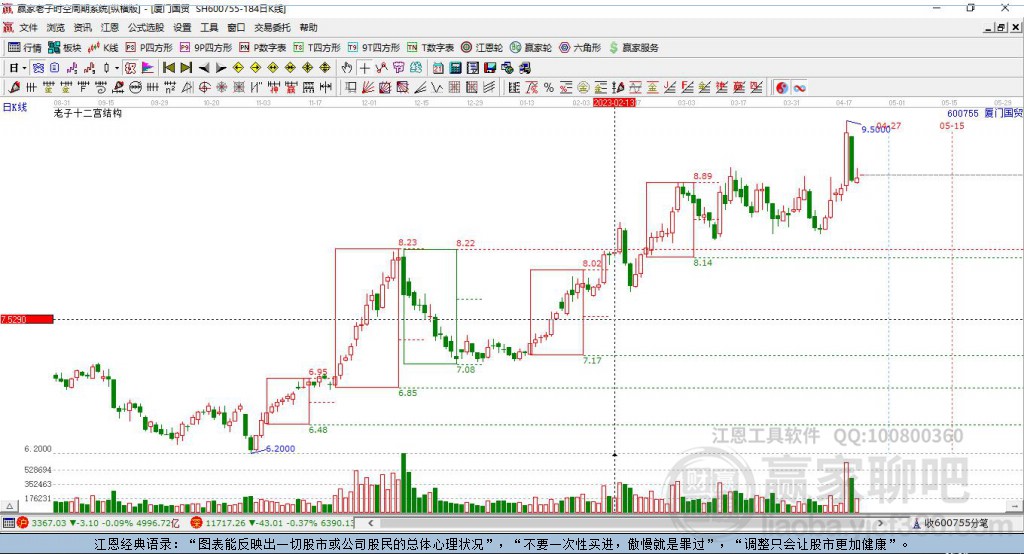Open the grid icon in status bar

click(x=8, y=523)
